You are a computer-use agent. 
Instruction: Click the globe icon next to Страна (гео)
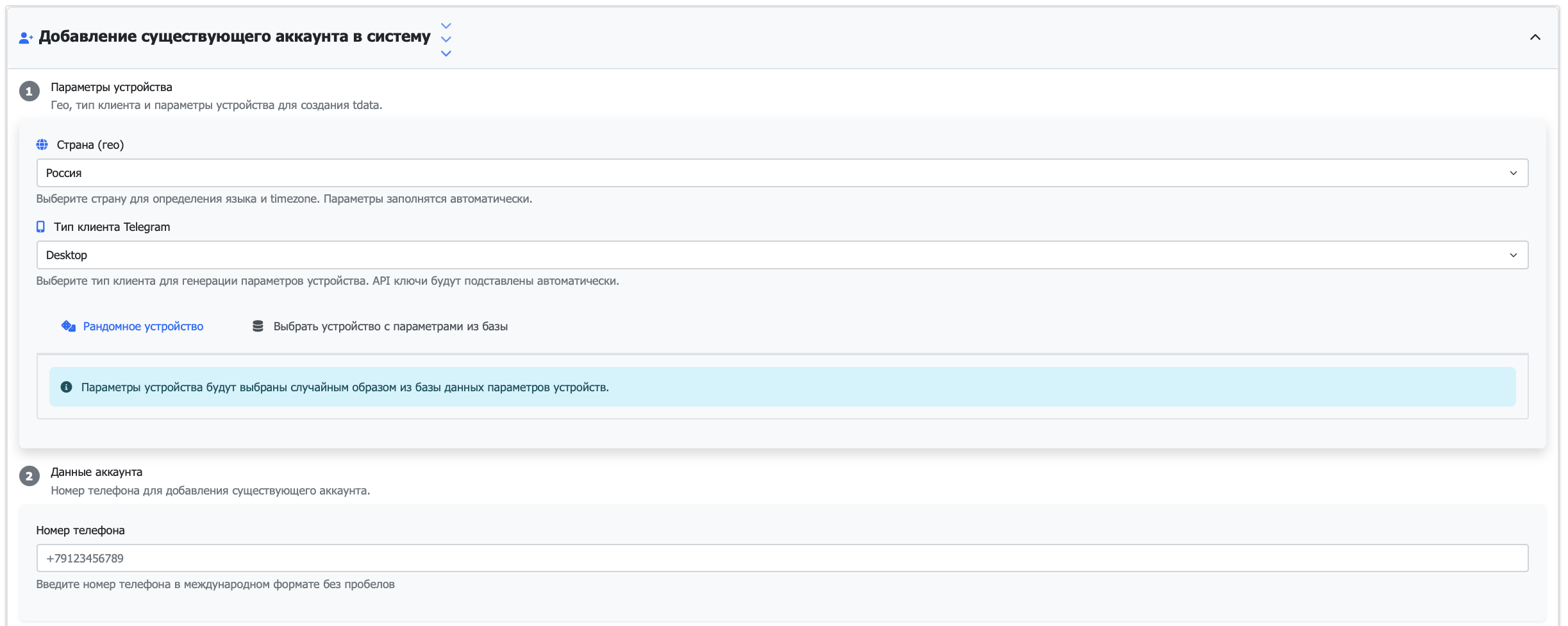pos(42,145)
